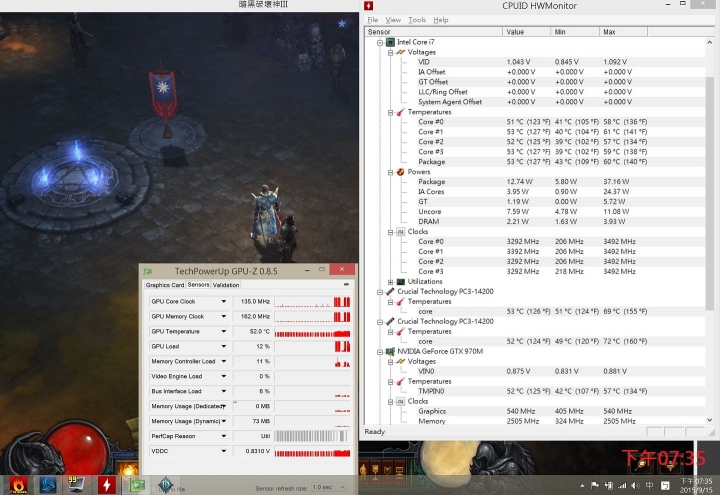Collapse the Intel Core i7 tree node

coord(380,42)
